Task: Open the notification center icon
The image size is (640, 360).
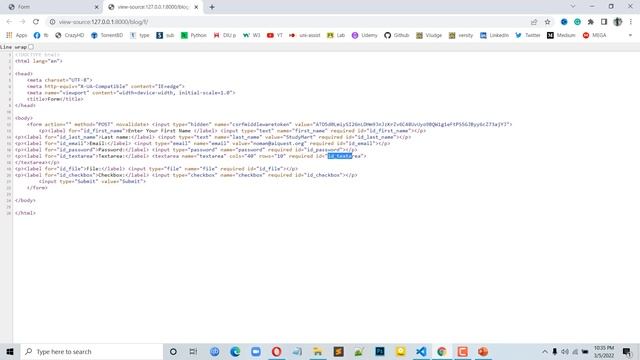Action: point(627,351)
